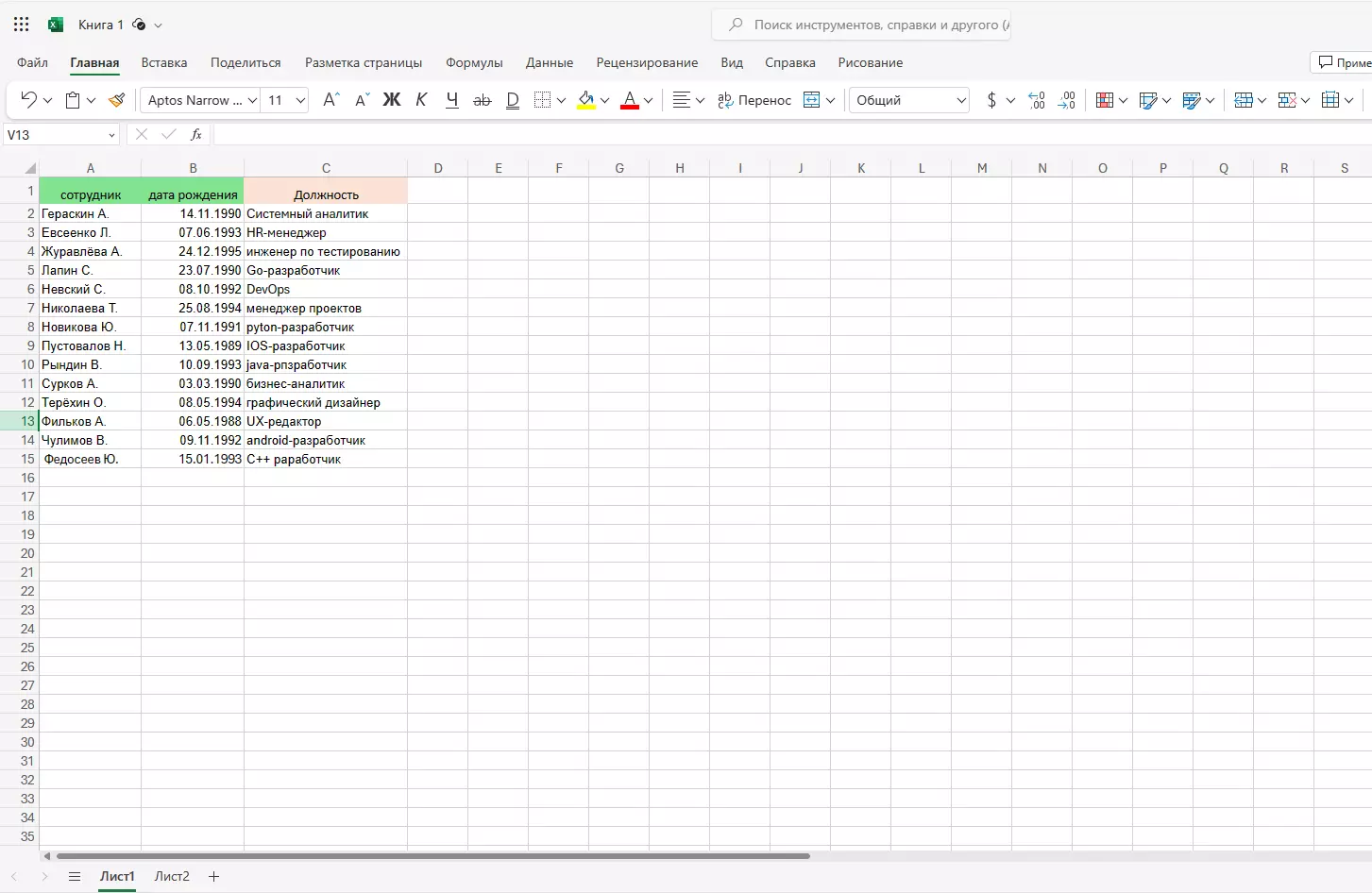
Task: Apply the yellow fill color swatch
Action: [x=586, y=100]
